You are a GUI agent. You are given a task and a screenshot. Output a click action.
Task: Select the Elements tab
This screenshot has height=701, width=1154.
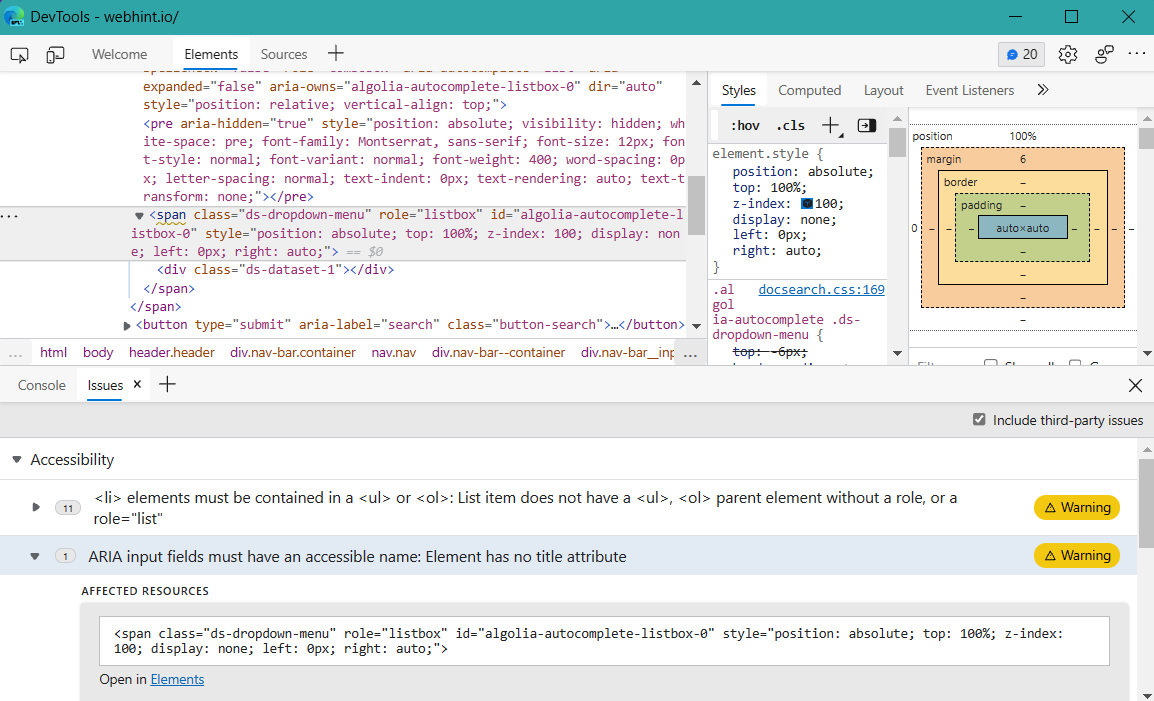211,54
